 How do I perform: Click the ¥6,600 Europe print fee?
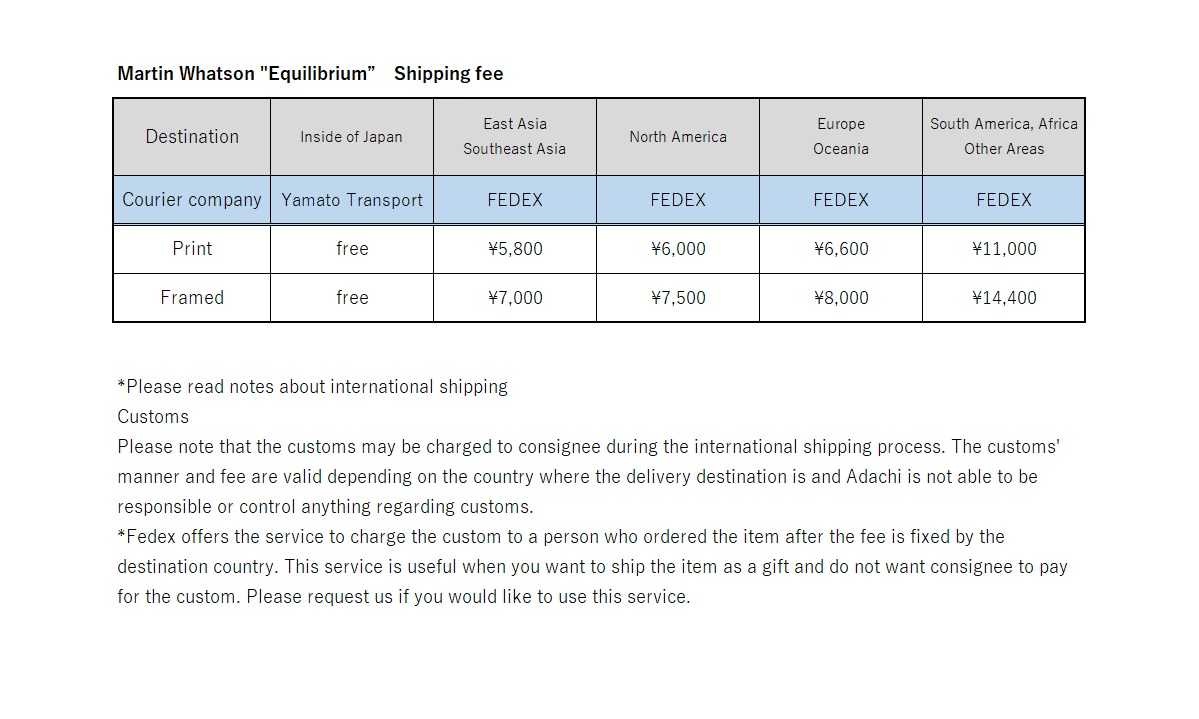pos(841,249)
